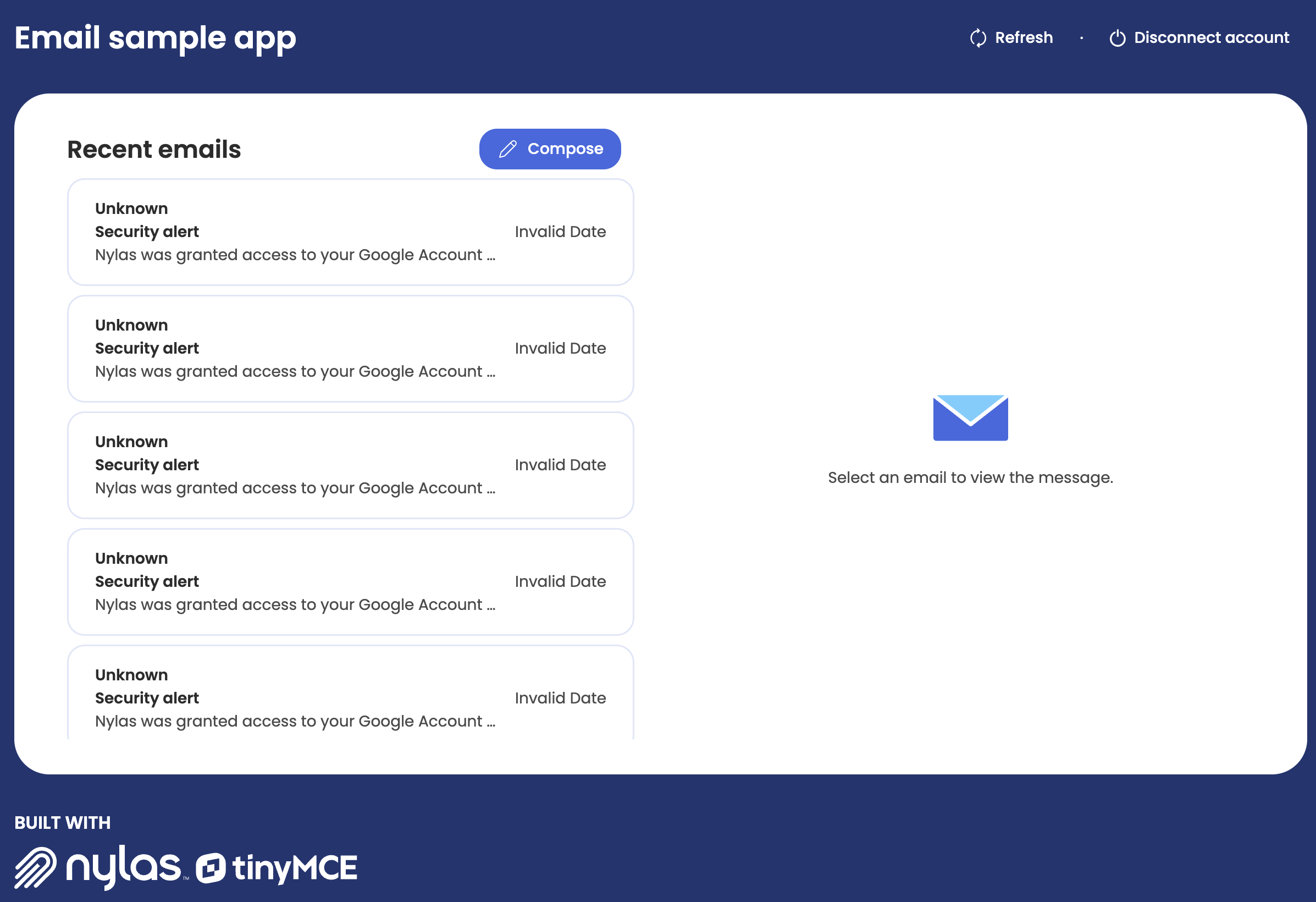
Task: Open the third Security alert email card
Action: (x=351, y=465)
